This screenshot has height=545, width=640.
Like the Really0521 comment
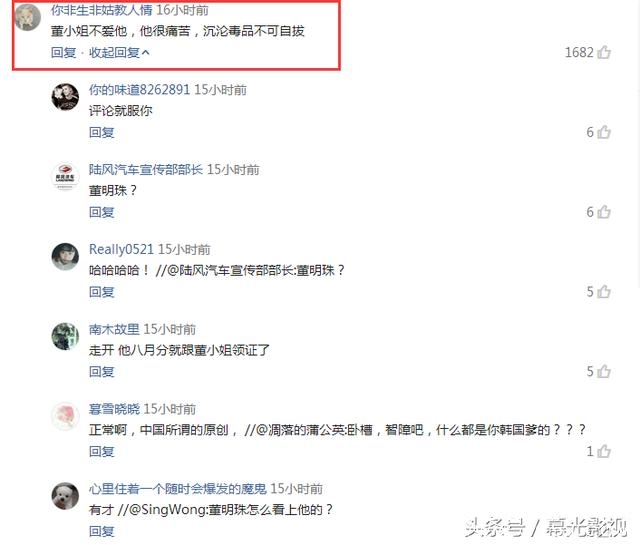coord(604,291)
